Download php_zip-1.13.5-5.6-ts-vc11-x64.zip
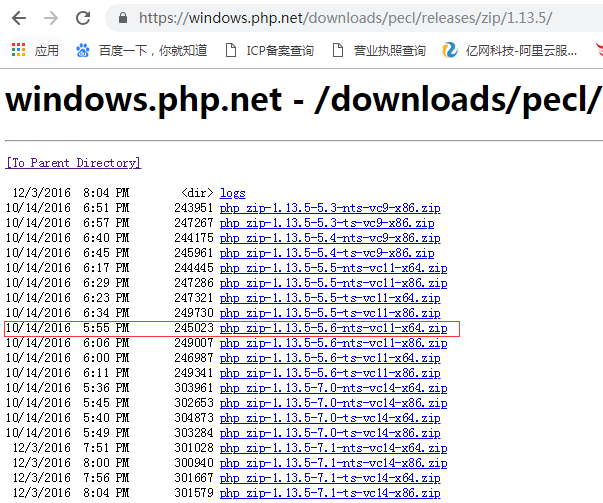The image size is (603, 503). [x=330, y=358]
